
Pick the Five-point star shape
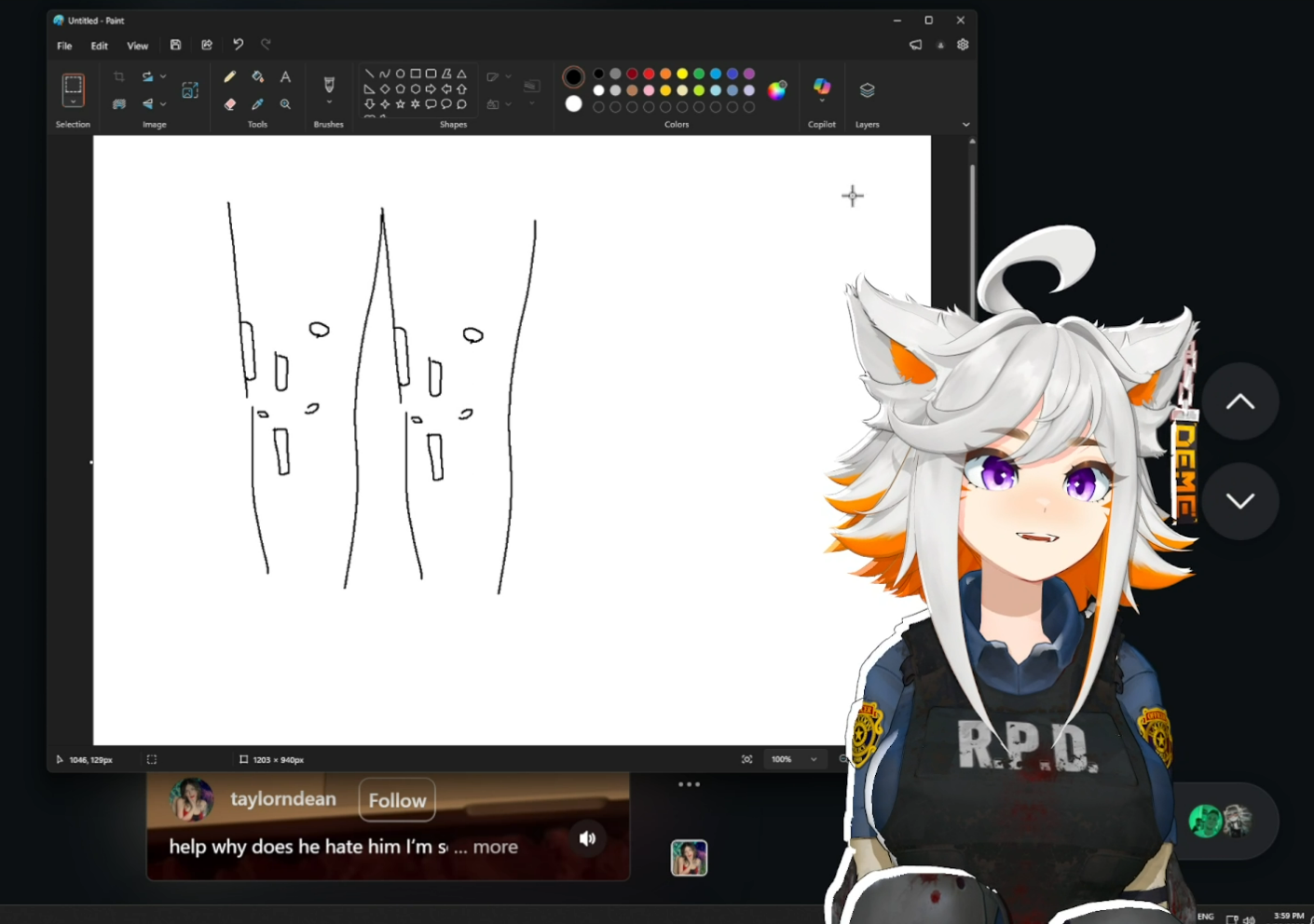point(400,104)
